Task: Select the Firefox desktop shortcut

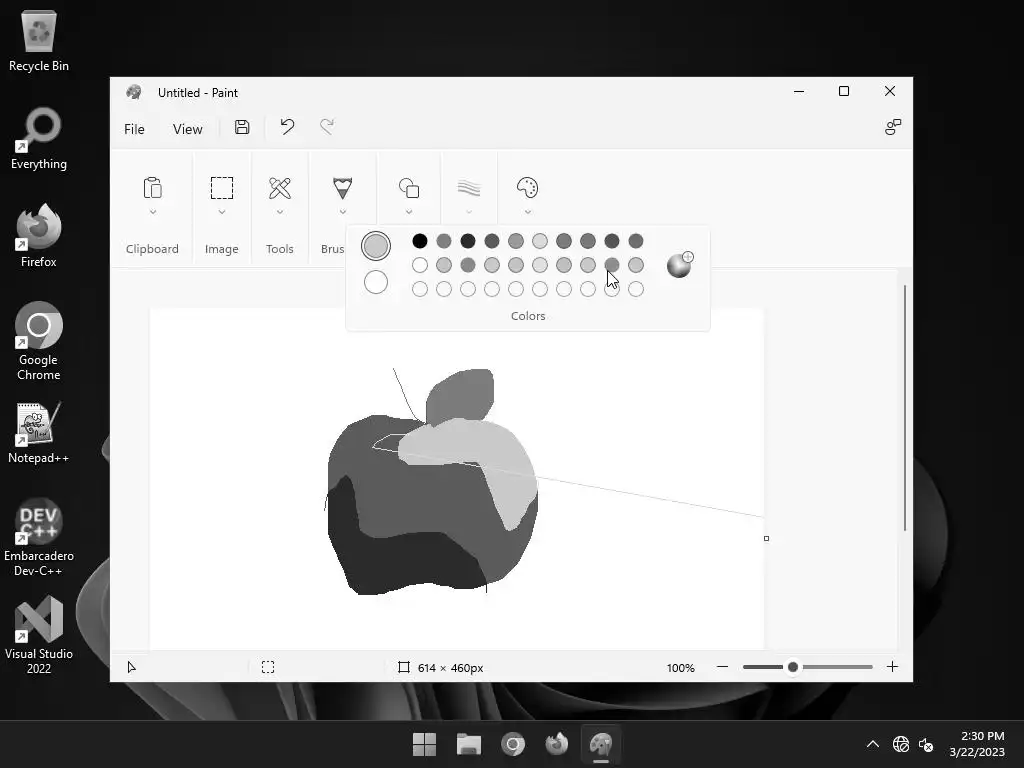Action: tap(39, 236)
